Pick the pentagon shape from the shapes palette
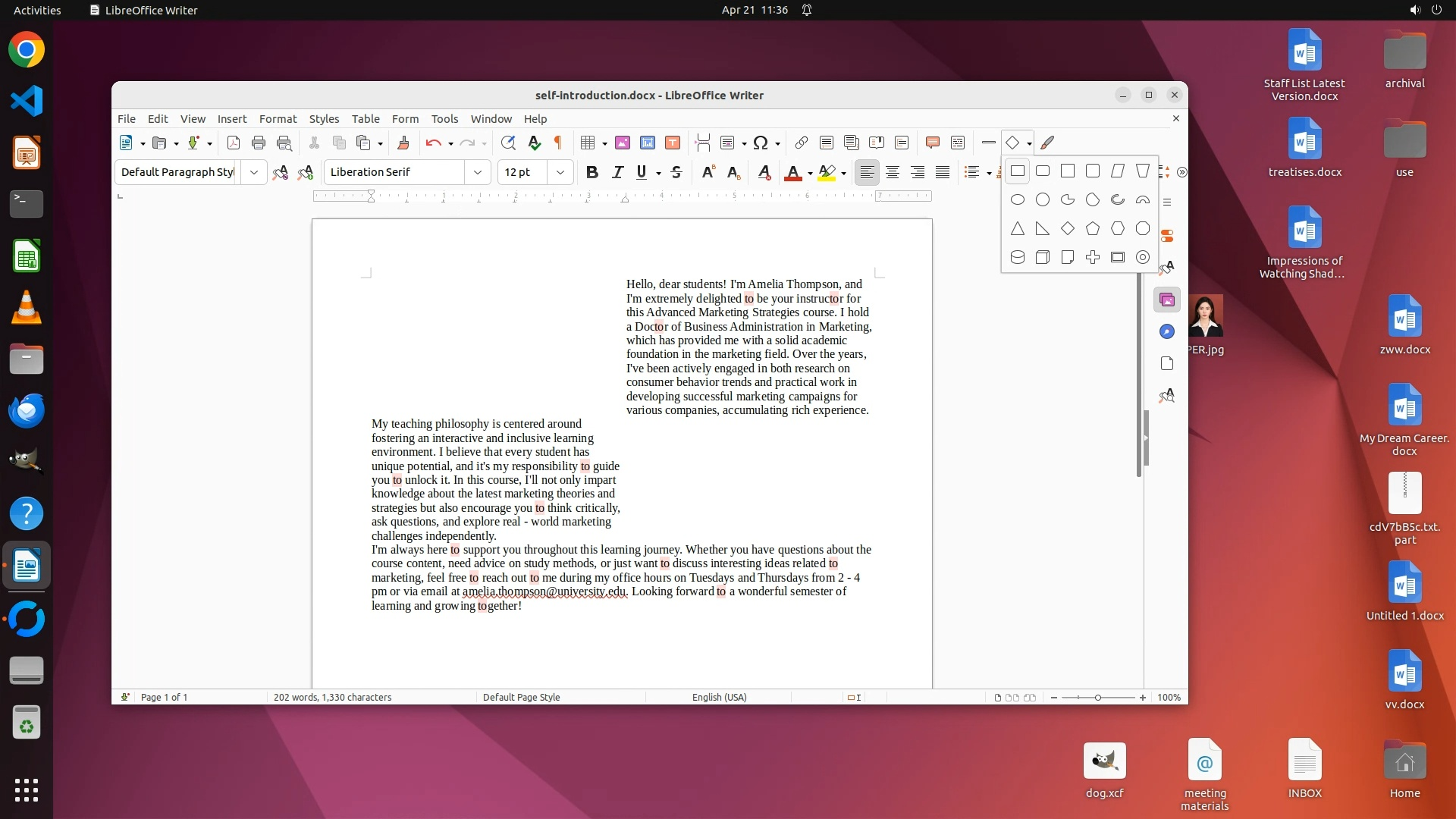Viewport: 1456px width, 819px height. click(1092, 228)
